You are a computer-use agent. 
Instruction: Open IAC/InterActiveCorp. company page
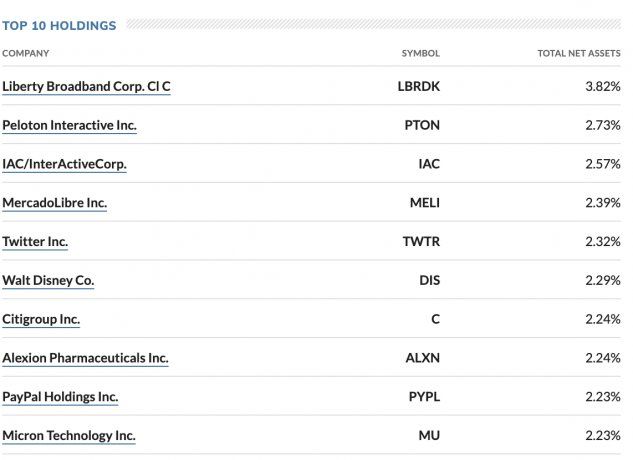(64, 164)
